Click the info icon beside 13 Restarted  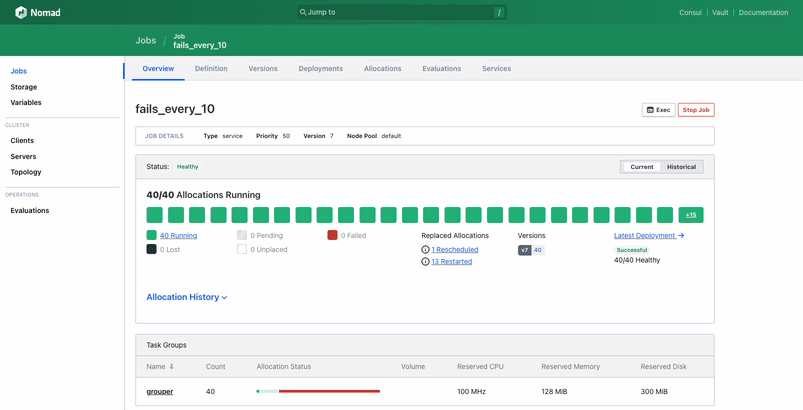point(425,262)
